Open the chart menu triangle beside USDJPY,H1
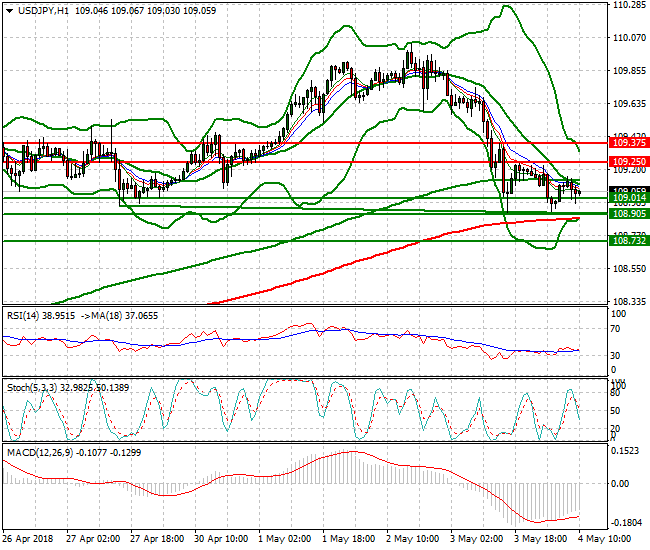 point(10,11)
